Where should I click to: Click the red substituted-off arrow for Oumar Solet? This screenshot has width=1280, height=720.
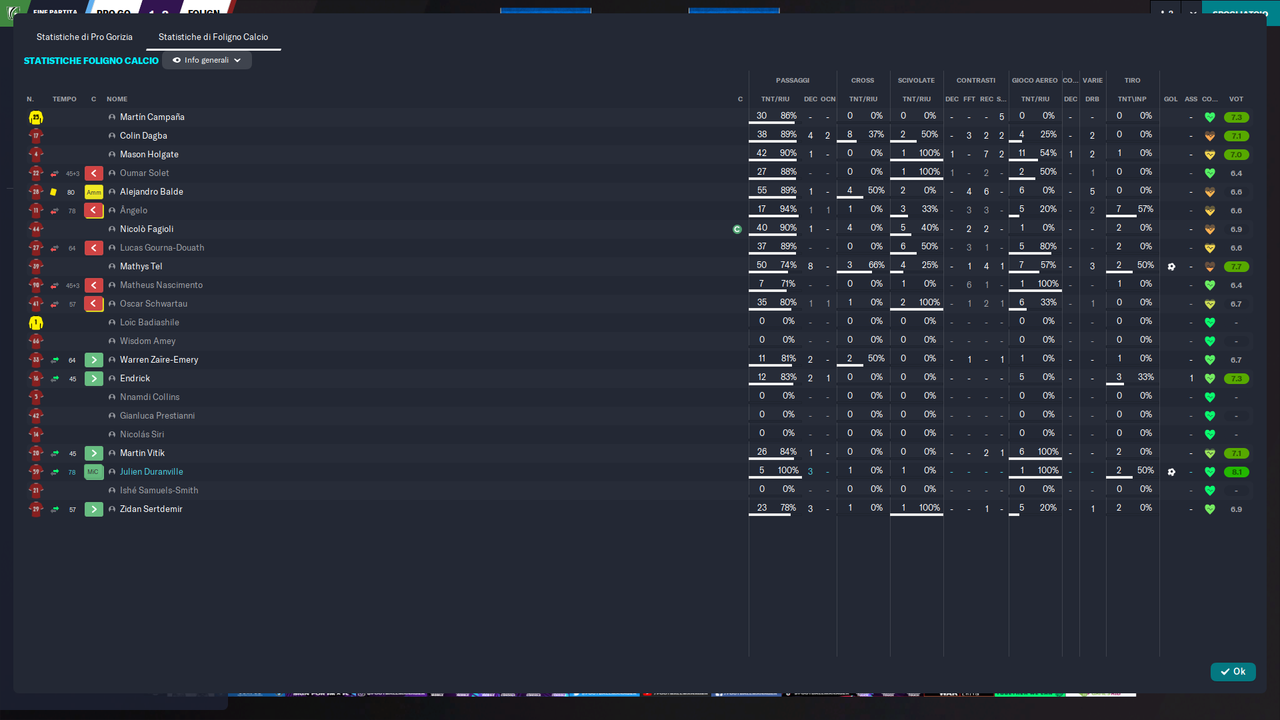94,173
